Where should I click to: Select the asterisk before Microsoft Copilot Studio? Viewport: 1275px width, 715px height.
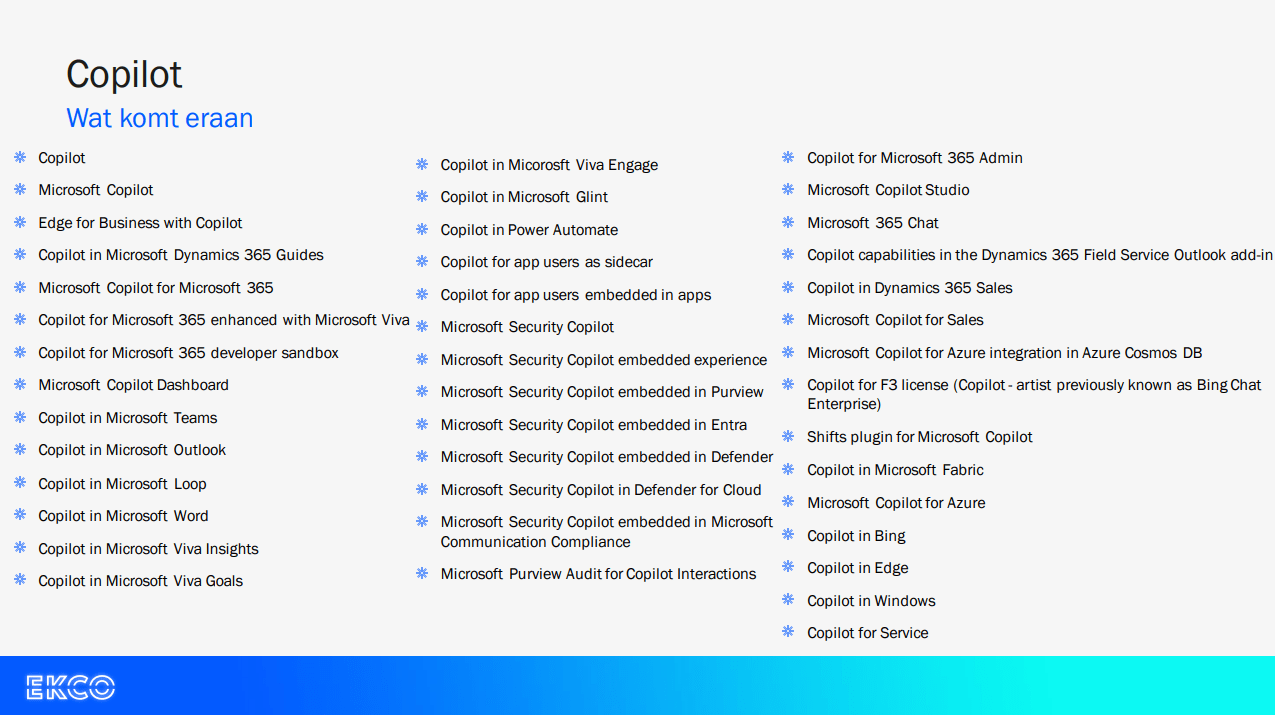point(789,190)
